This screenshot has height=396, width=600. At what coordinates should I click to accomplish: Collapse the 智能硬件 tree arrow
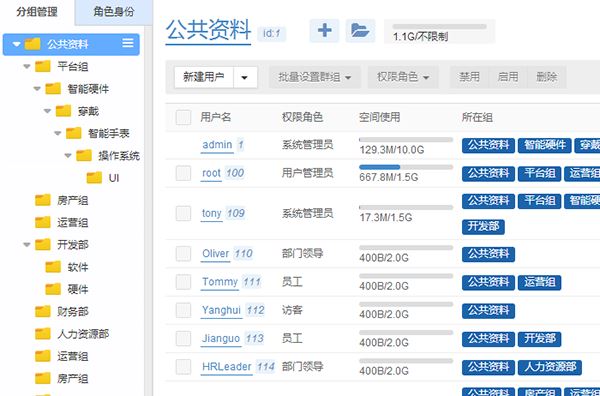click(x=37, y=89)
